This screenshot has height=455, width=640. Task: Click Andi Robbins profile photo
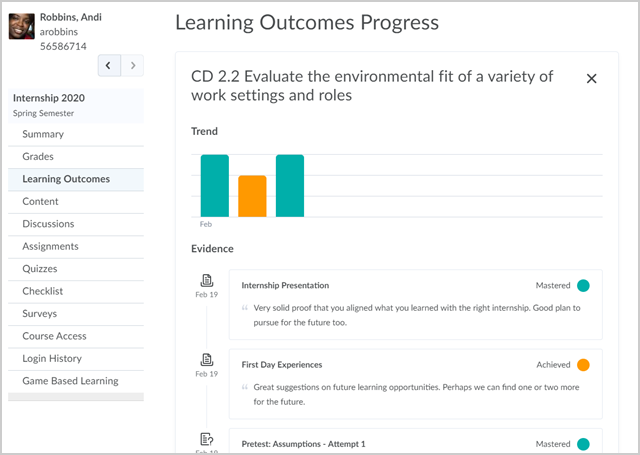[22, 26]
